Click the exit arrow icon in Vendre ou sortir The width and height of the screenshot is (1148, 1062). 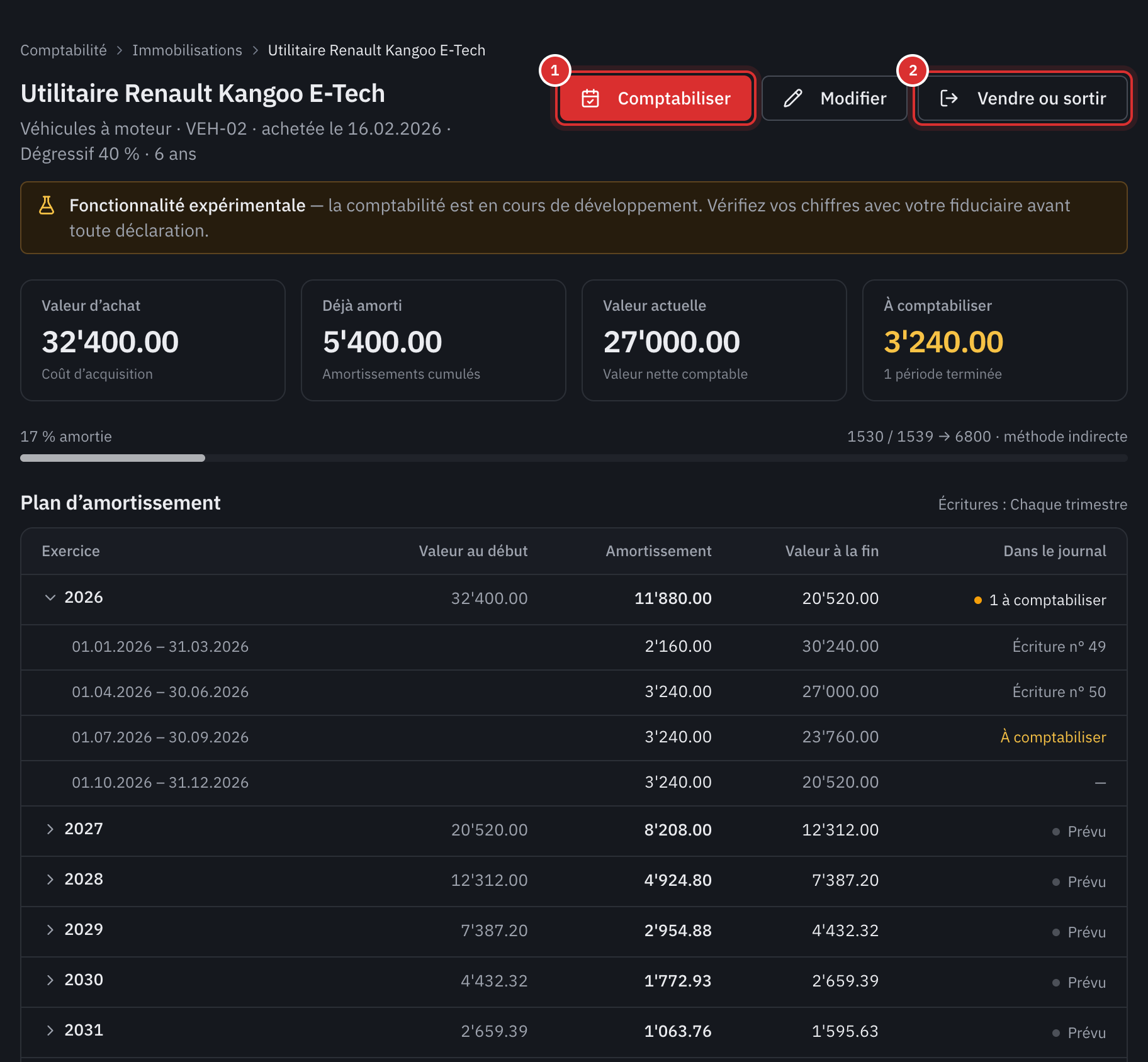point(949,98)
